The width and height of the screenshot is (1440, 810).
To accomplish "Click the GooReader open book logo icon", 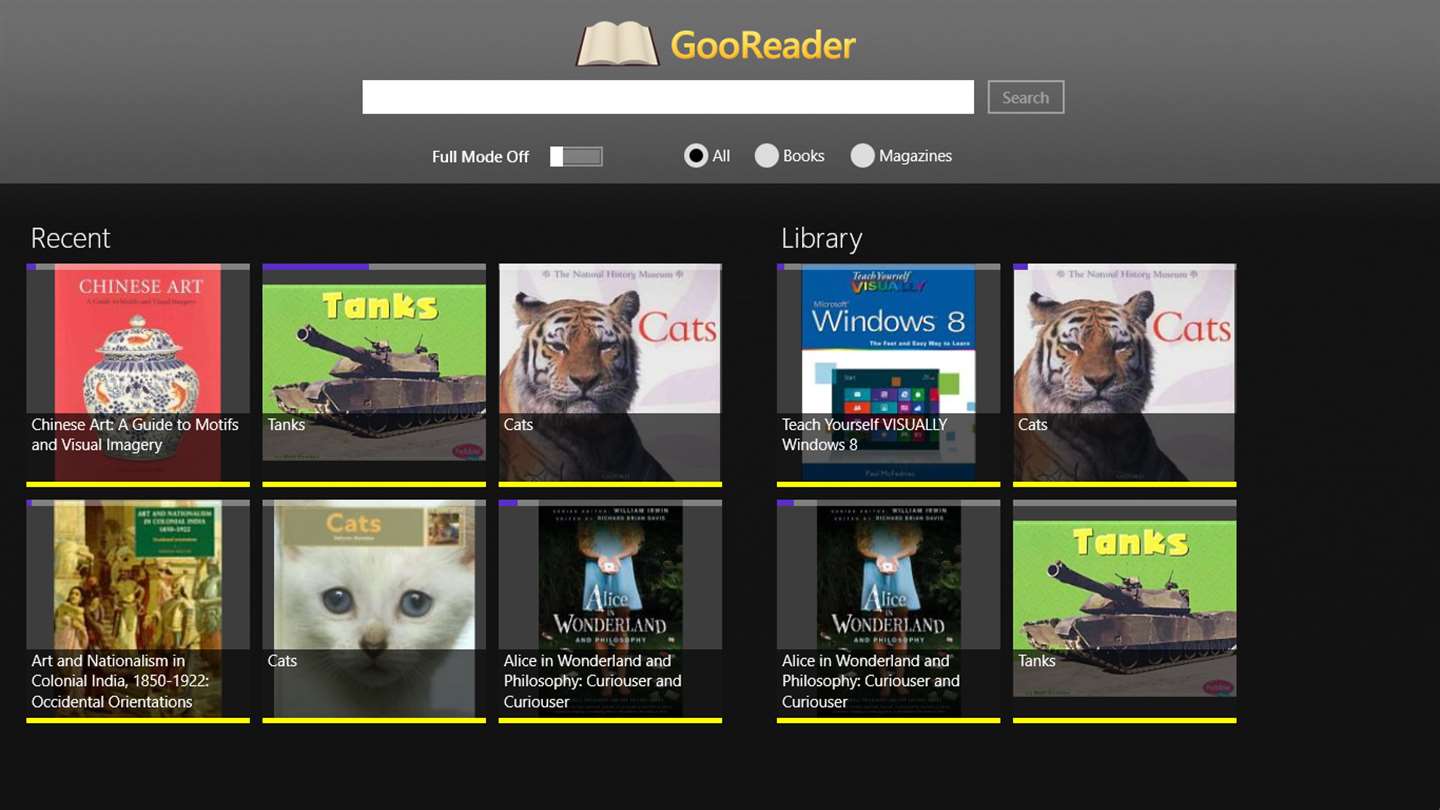I will pos(617,44).
